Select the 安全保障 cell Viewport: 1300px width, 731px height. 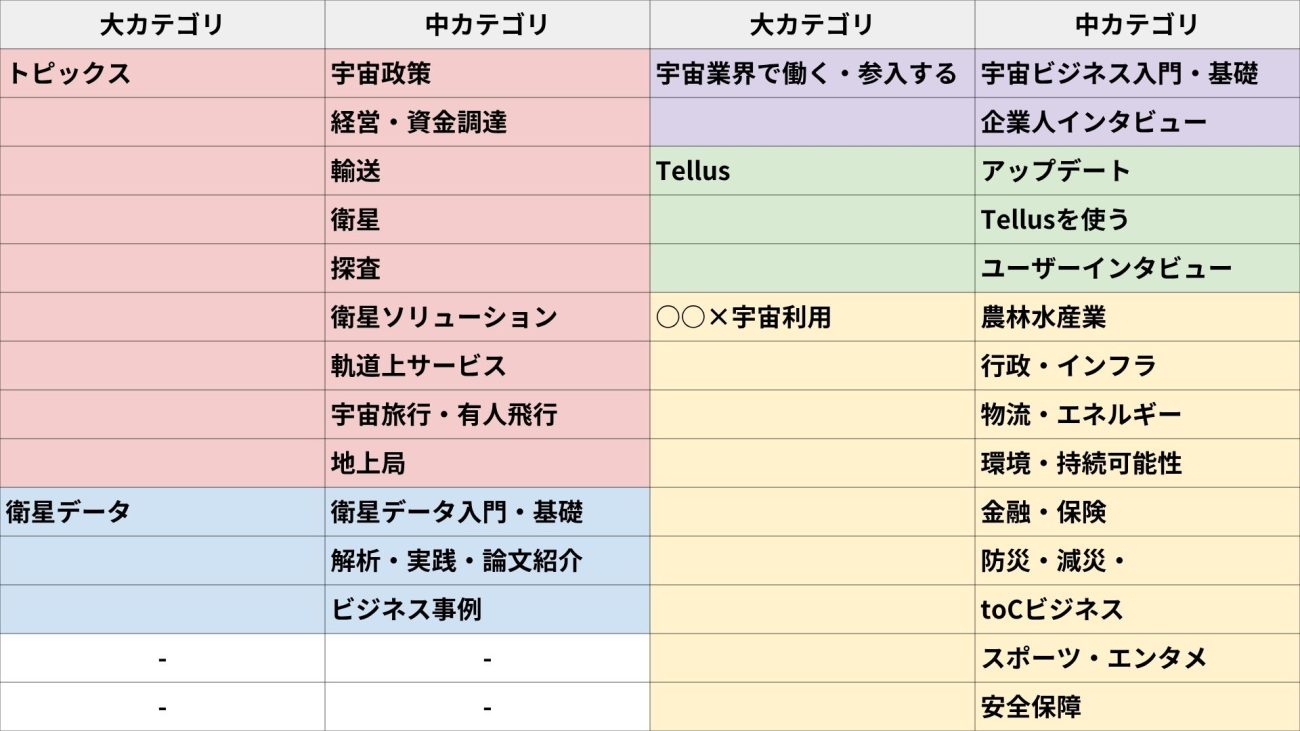click(1137, 707)
